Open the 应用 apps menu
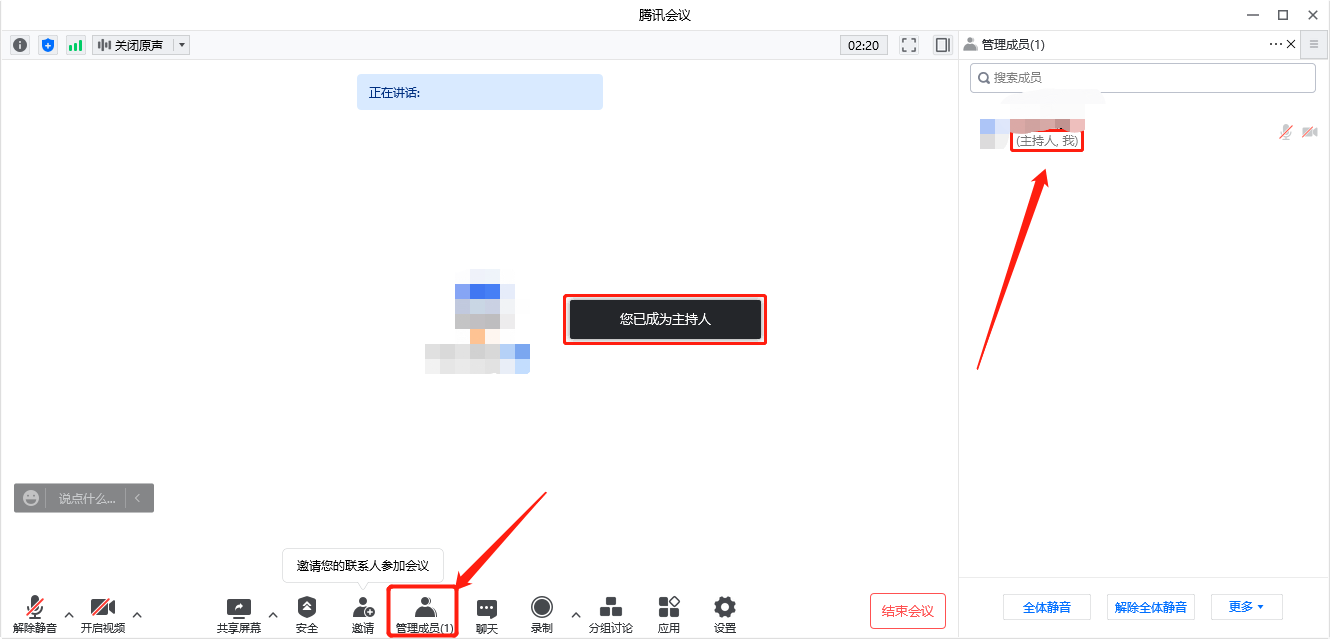 click(x=669, y=614)
